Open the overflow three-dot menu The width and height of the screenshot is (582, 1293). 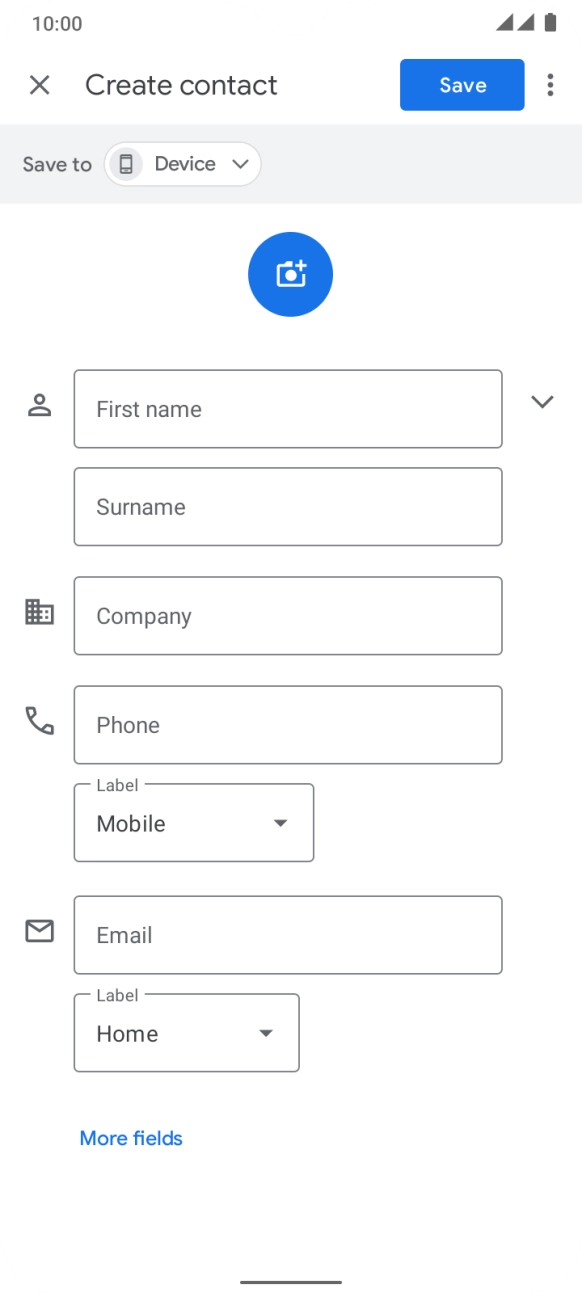(x=550, y=85)
